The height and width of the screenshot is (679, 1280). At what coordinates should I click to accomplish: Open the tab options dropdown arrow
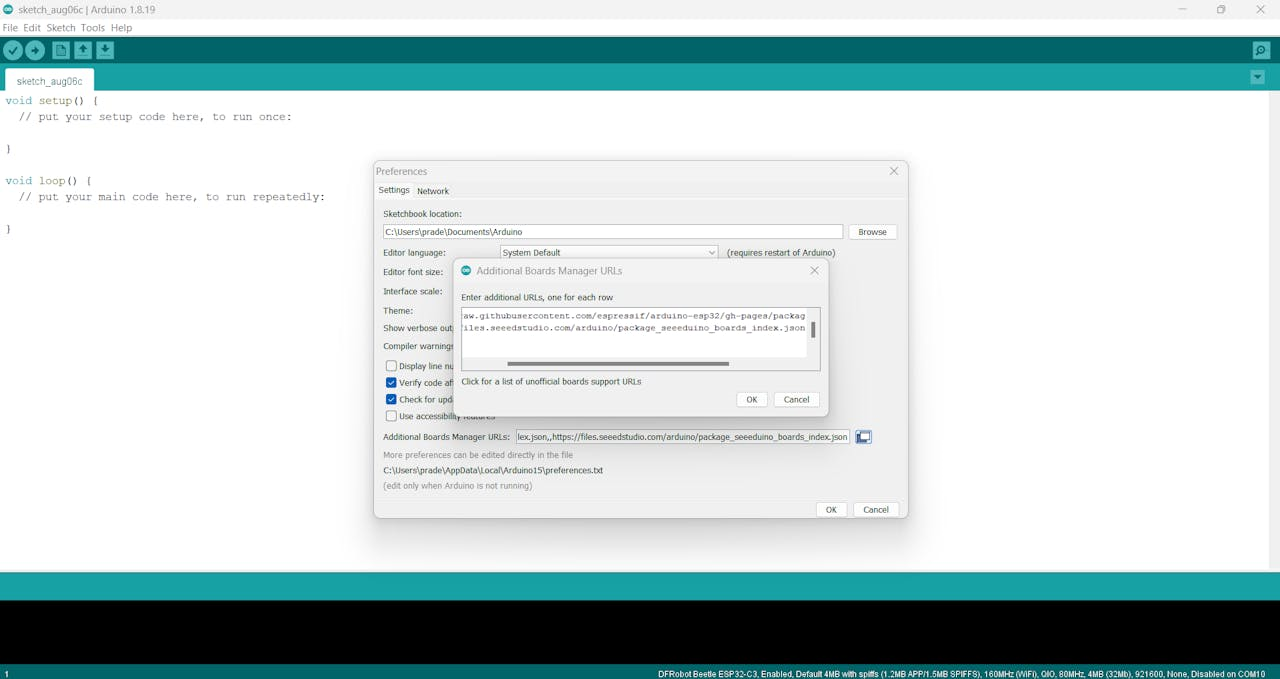pos(1258,77)
